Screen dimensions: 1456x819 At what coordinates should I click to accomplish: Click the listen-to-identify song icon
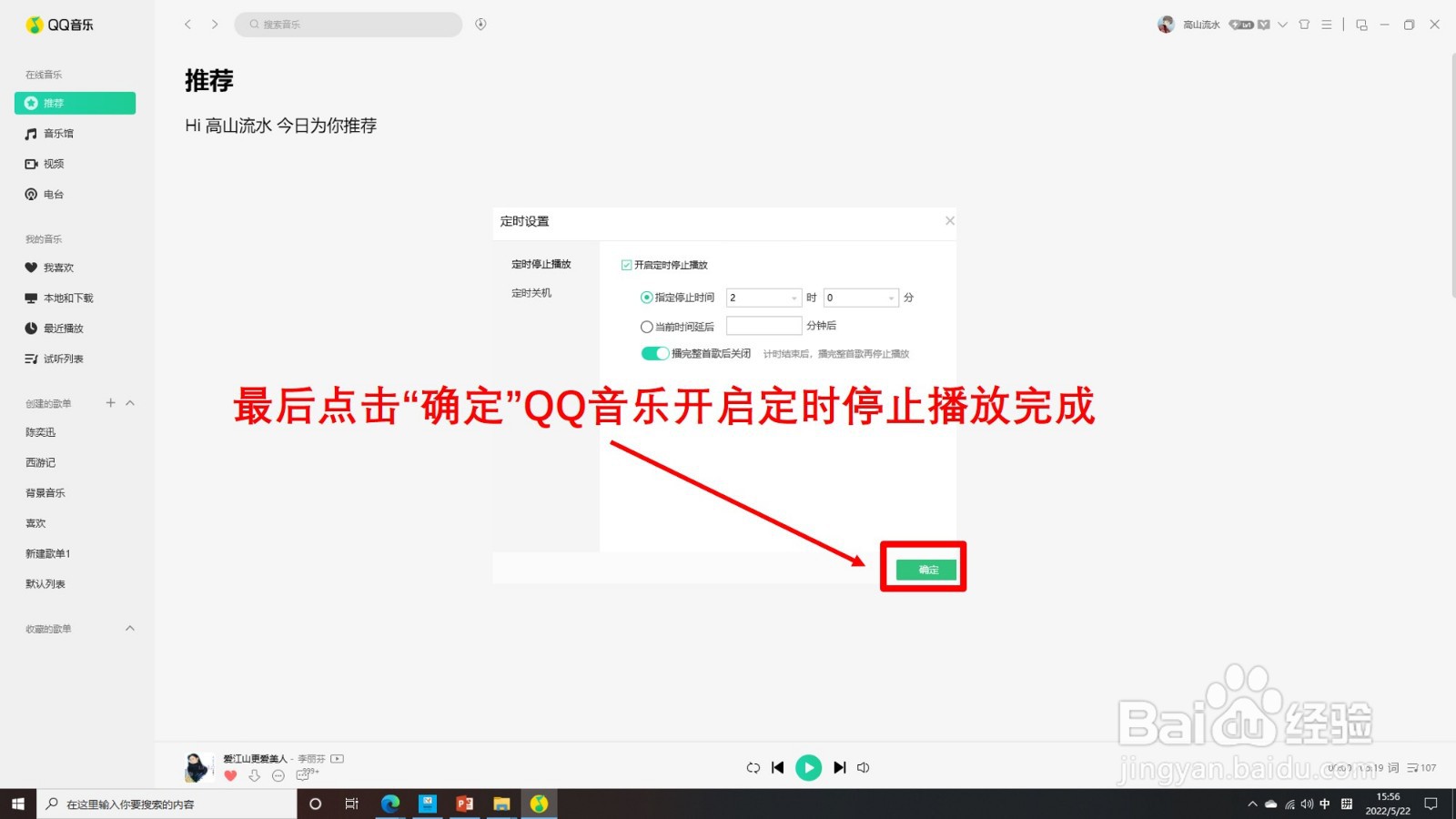tap(480, 25)
